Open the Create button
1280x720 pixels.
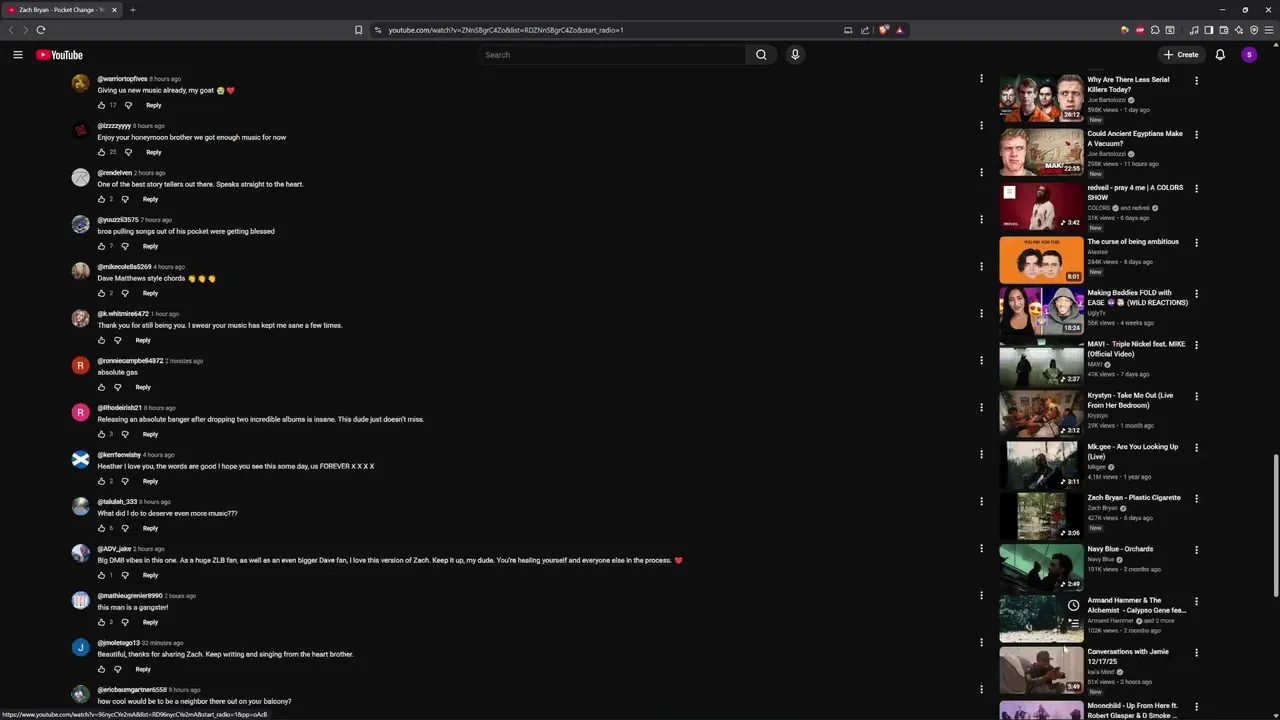coord(1181,55)
